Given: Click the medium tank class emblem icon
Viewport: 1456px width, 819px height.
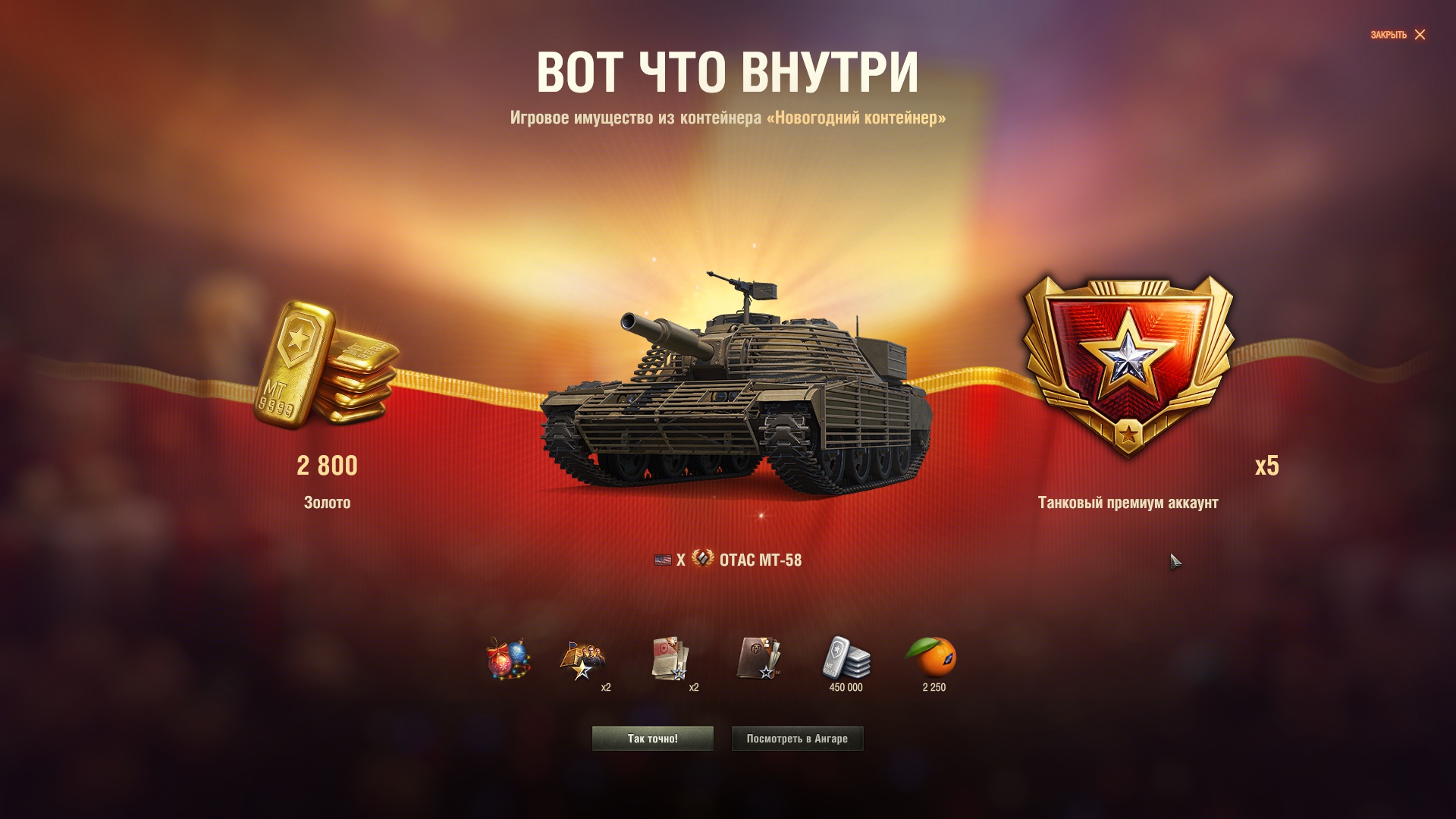Looking at the screenshot, I should [703, 559].
